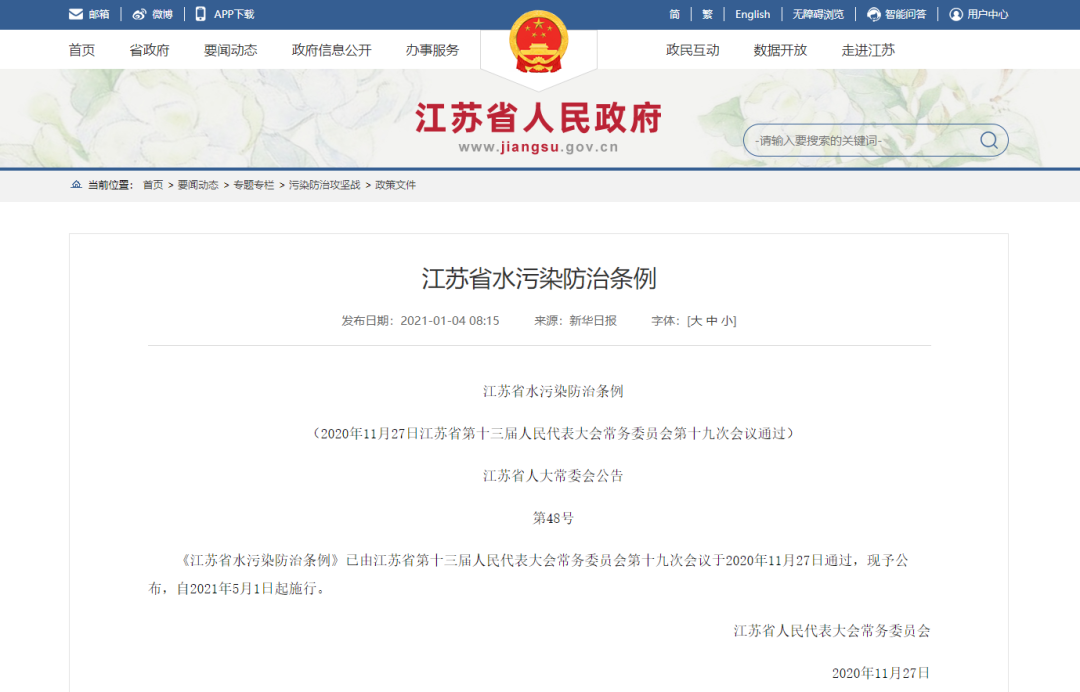The image size is (1080, 692).
Task: Select the 数据开放 navigation item
Action: (780, 50)
